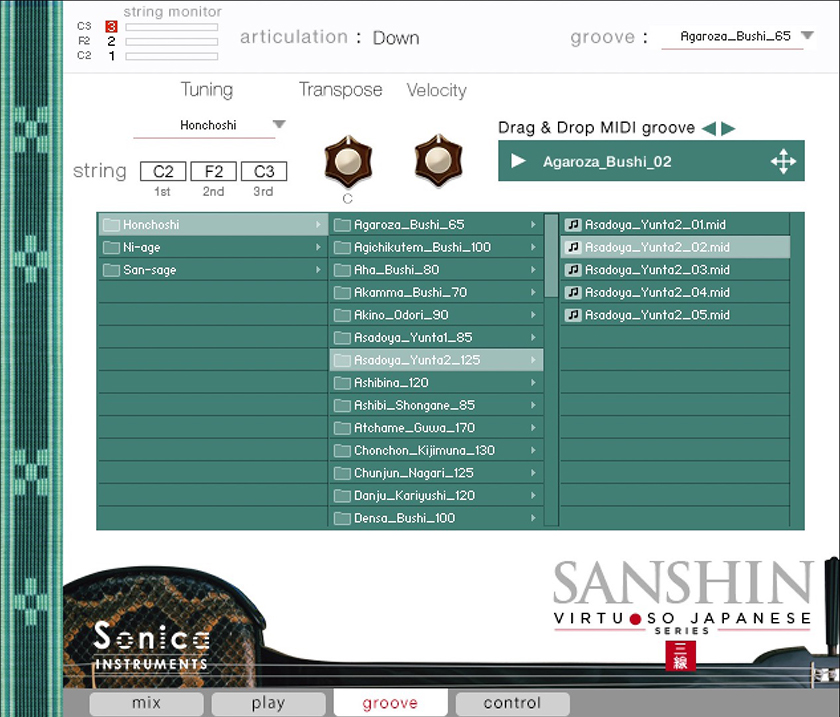Viewport: 840px width, 717px height.
Task: Click the Sonica Instruments logo
Action: coord(152,645)
